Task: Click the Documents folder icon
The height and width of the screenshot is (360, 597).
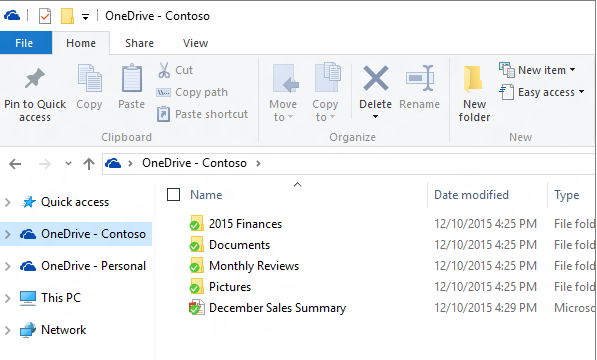Action: [196, 244]
